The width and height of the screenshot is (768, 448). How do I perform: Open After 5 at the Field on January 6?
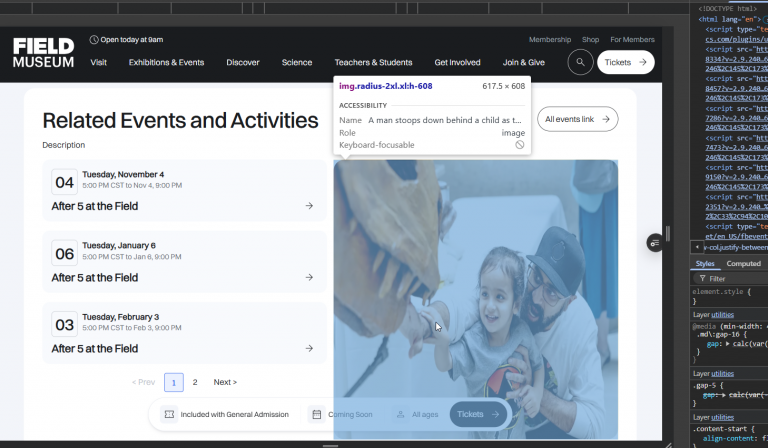click(184, 261)
